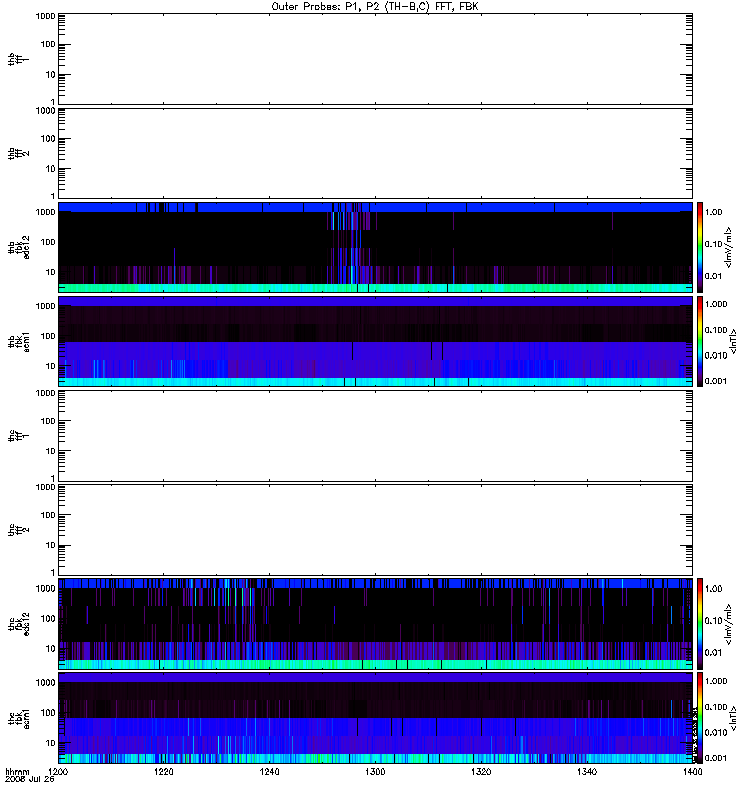
Task: Click the thc fbk scm1 spectrogram panel
Action: click(375, 718)
